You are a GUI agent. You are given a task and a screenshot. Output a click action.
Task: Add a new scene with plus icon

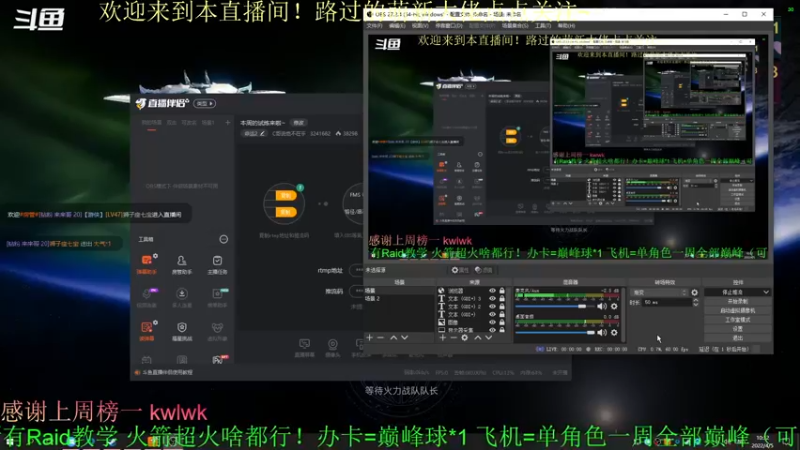(369, 338)
